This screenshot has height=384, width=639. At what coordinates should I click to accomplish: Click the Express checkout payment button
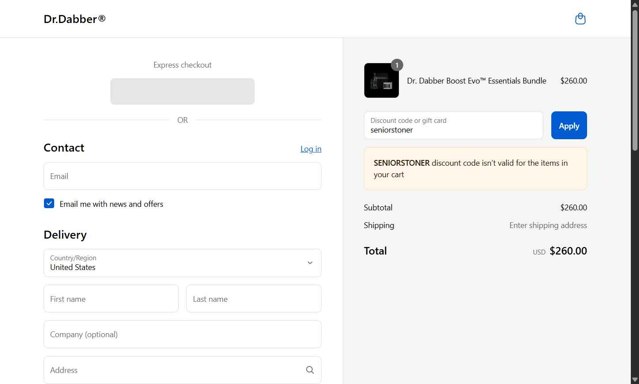point(182,91)
